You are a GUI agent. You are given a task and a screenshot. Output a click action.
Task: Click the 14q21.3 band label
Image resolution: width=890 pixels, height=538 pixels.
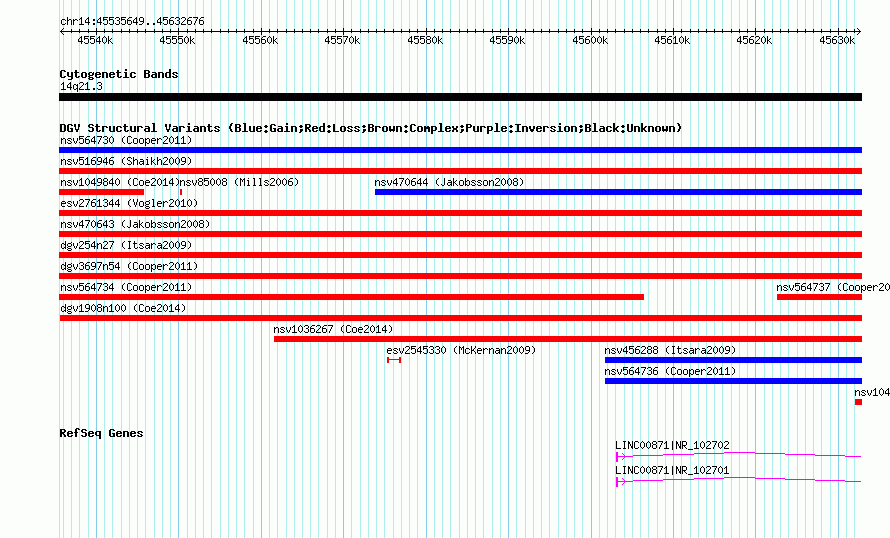coord(81,87)
